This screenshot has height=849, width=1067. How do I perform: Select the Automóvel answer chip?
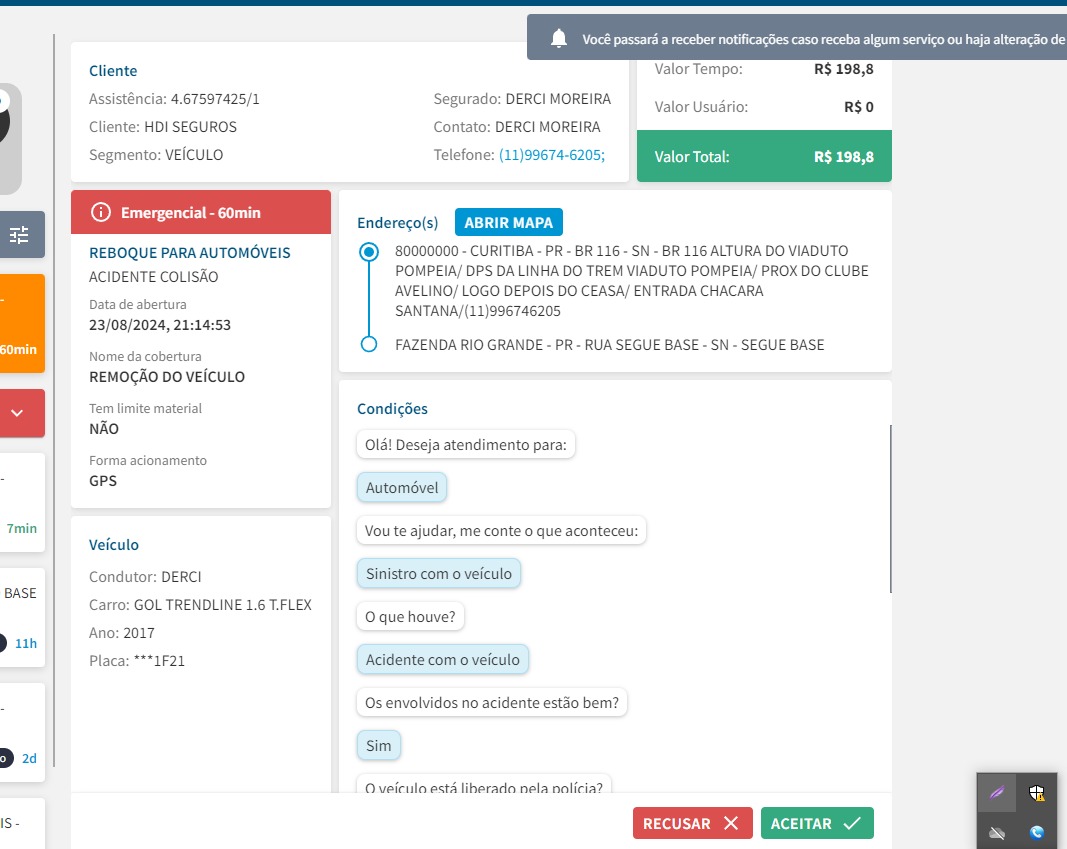[401, 488]
